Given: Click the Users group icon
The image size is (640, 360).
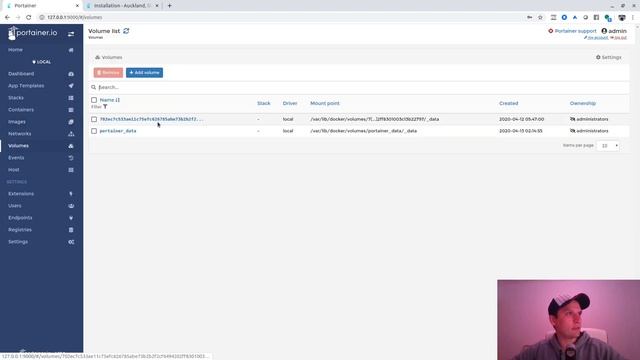Looking at the screenshot, I should coord(71,206).
